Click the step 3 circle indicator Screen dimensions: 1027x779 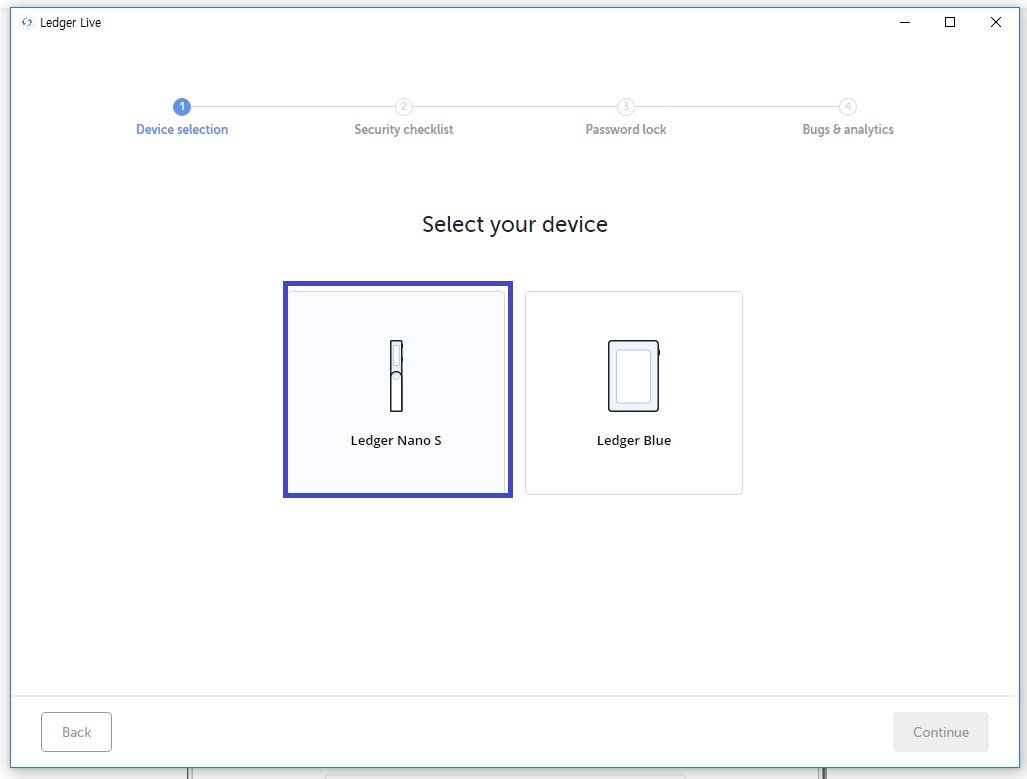pos(626,106)
